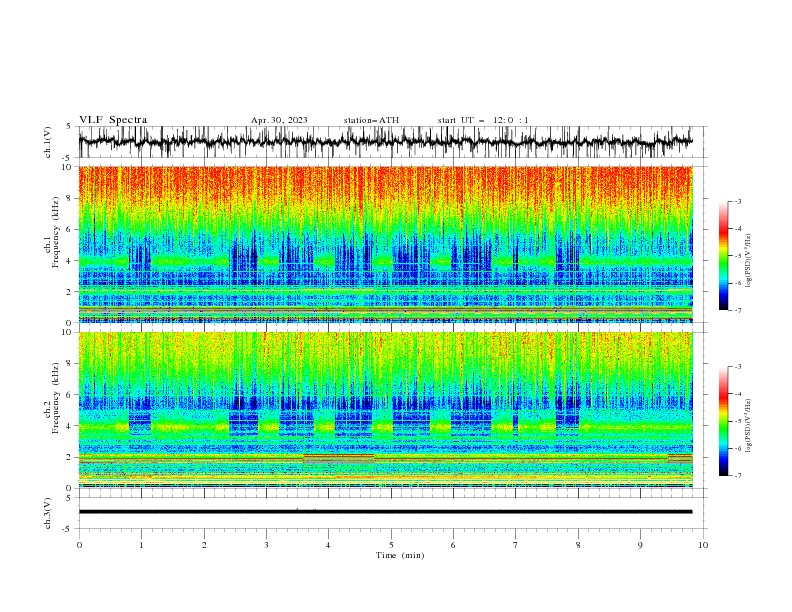Image resolution: width=792 pixels, height=612 pixels.
Task: Click the "-3" label on ch.2 colorbar
Action: point(738,367)
